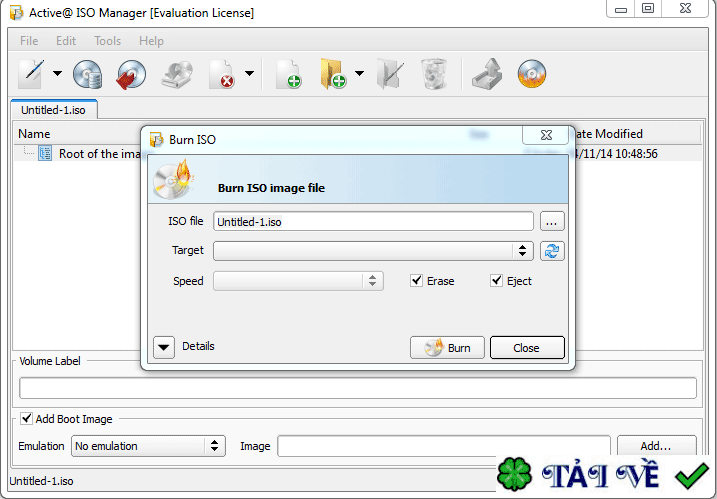Screen dimensions: 717x499
Task: Open the Emulation dropdown showing No emulation
Action: click(x=148, y=446)
